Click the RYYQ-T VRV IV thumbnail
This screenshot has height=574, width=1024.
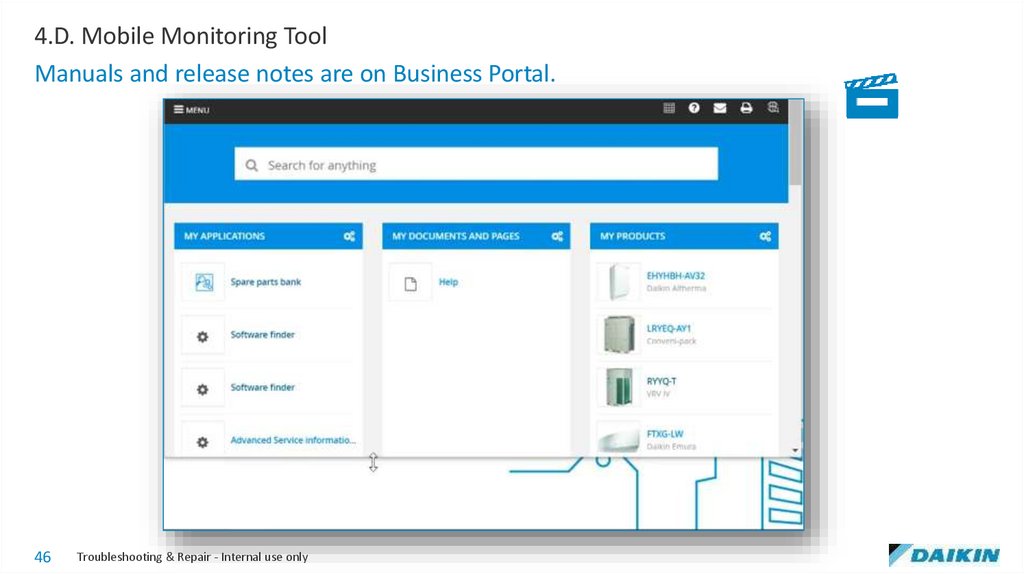pyautogui.click(x=618, y=387)
